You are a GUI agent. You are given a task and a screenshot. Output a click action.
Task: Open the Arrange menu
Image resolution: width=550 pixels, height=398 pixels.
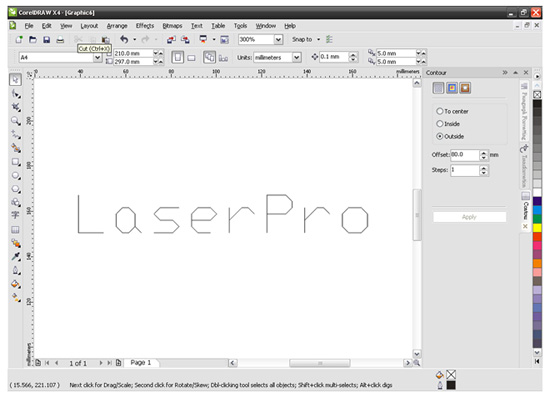[x=117, y=26]
